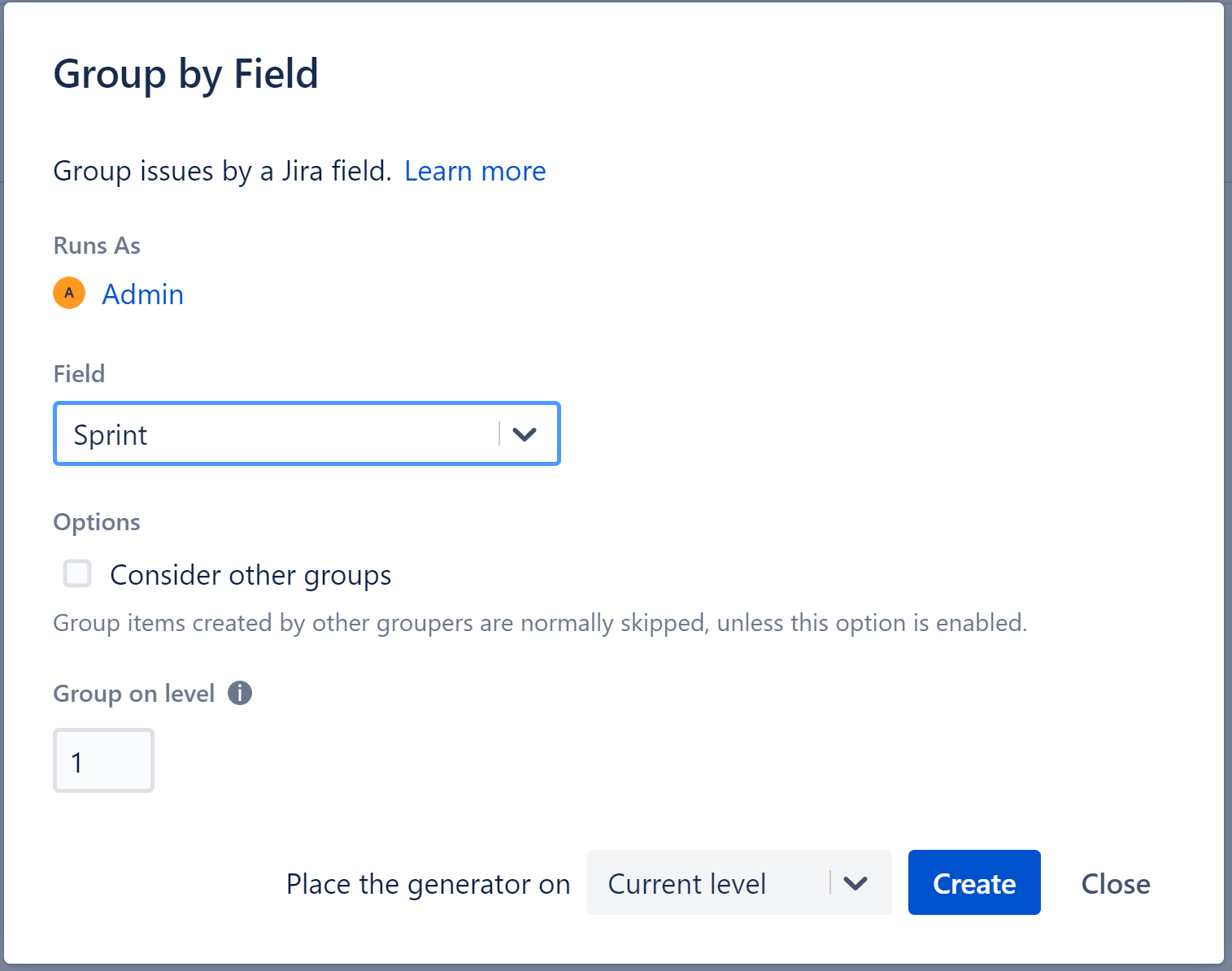
Task: Click the helper text about skipped group items
Action: (540, 623)
